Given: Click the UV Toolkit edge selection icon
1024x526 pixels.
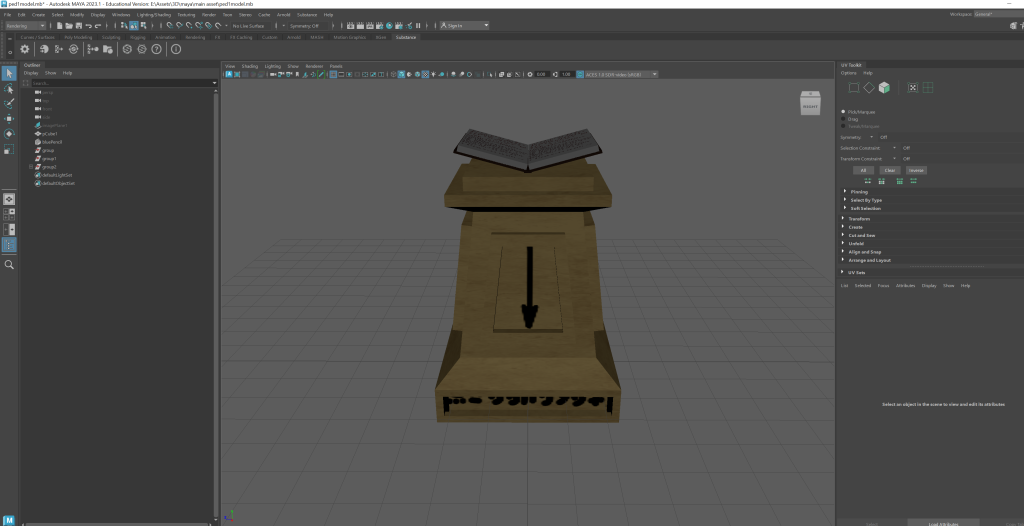Looking at the screenshot, I should click(x=856, y=88).
